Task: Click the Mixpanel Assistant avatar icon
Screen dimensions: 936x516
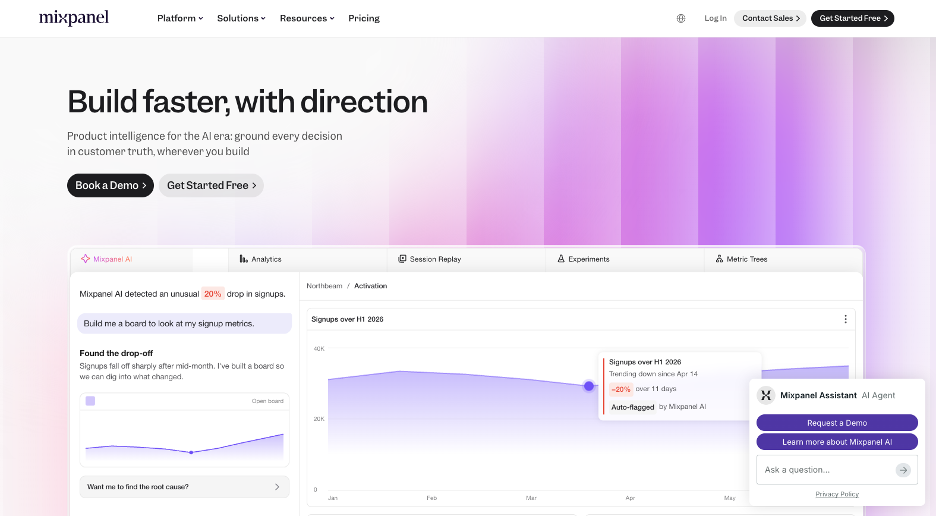Action: pos(766,395)
